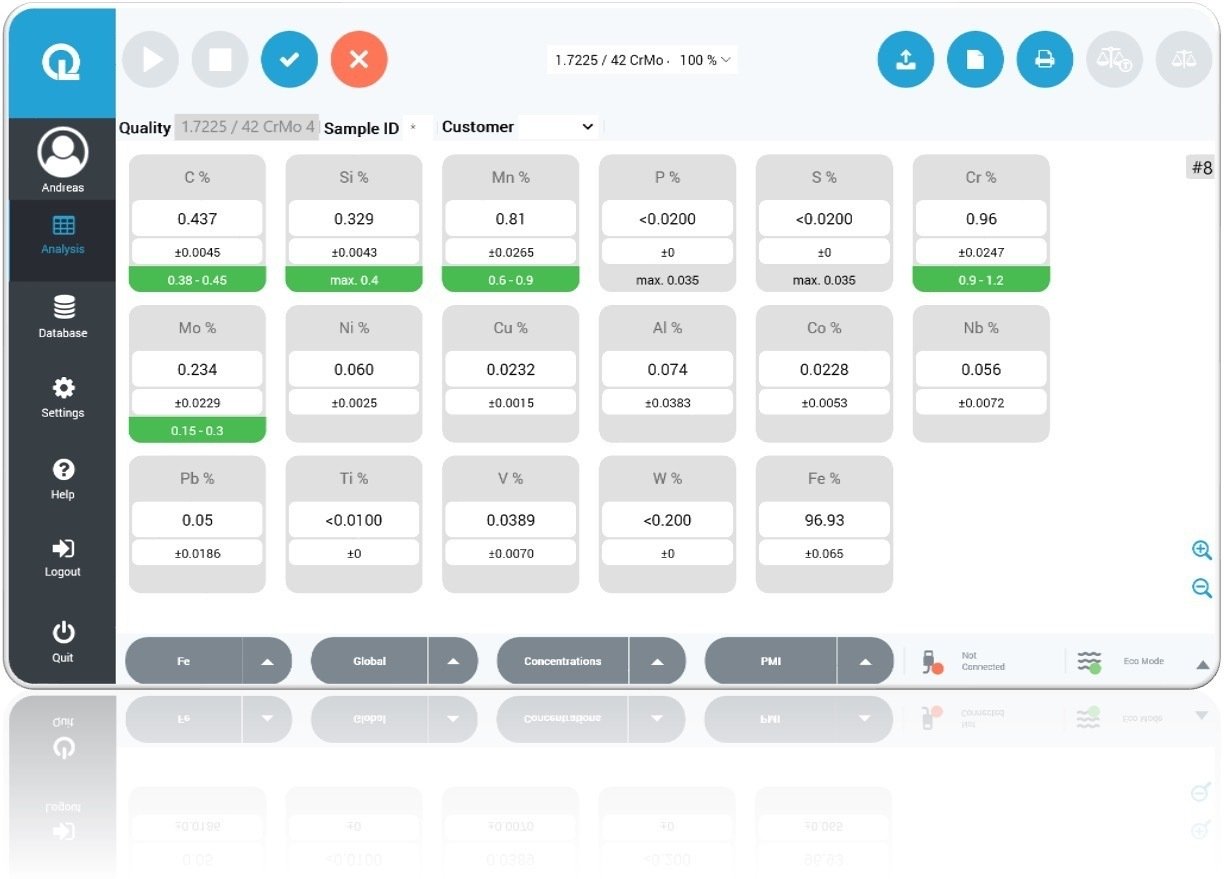Click the Mo % range 0.15 - 0.3
Image resolution: width=1224 pixels, height=879 pixels.
pos(197,430)
